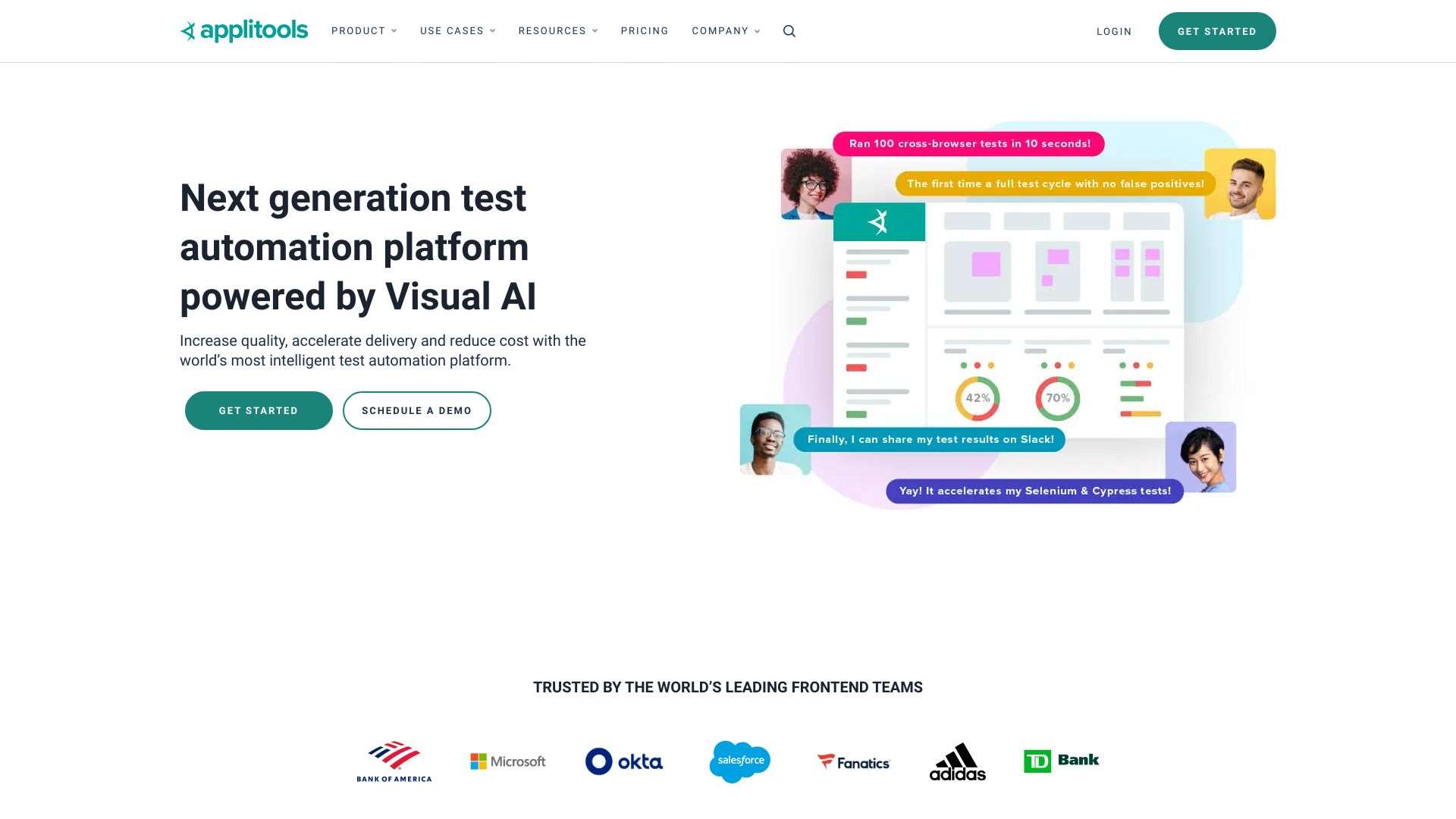Click the curly-haired woman's photo thumbnail

[x=815, y=184]
